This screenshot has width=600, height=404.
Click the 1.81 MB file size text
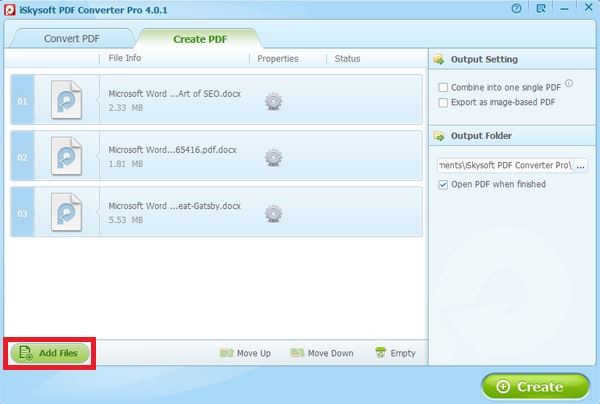point(126,164)
